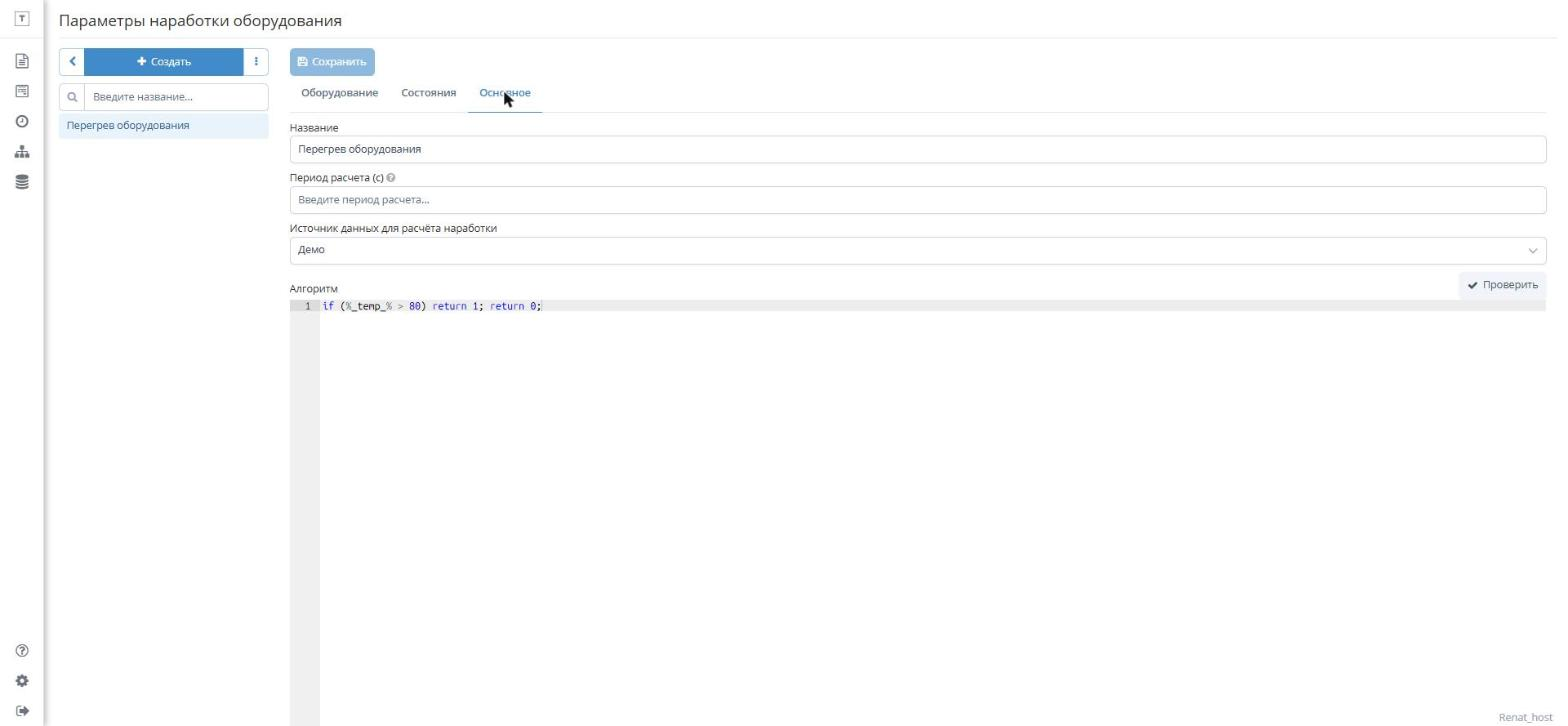This screenshot has width=1568, height=726.
Task: Open the calculator panel icon in sidebar
Action: pyautogui.click(x=22, y=91)
